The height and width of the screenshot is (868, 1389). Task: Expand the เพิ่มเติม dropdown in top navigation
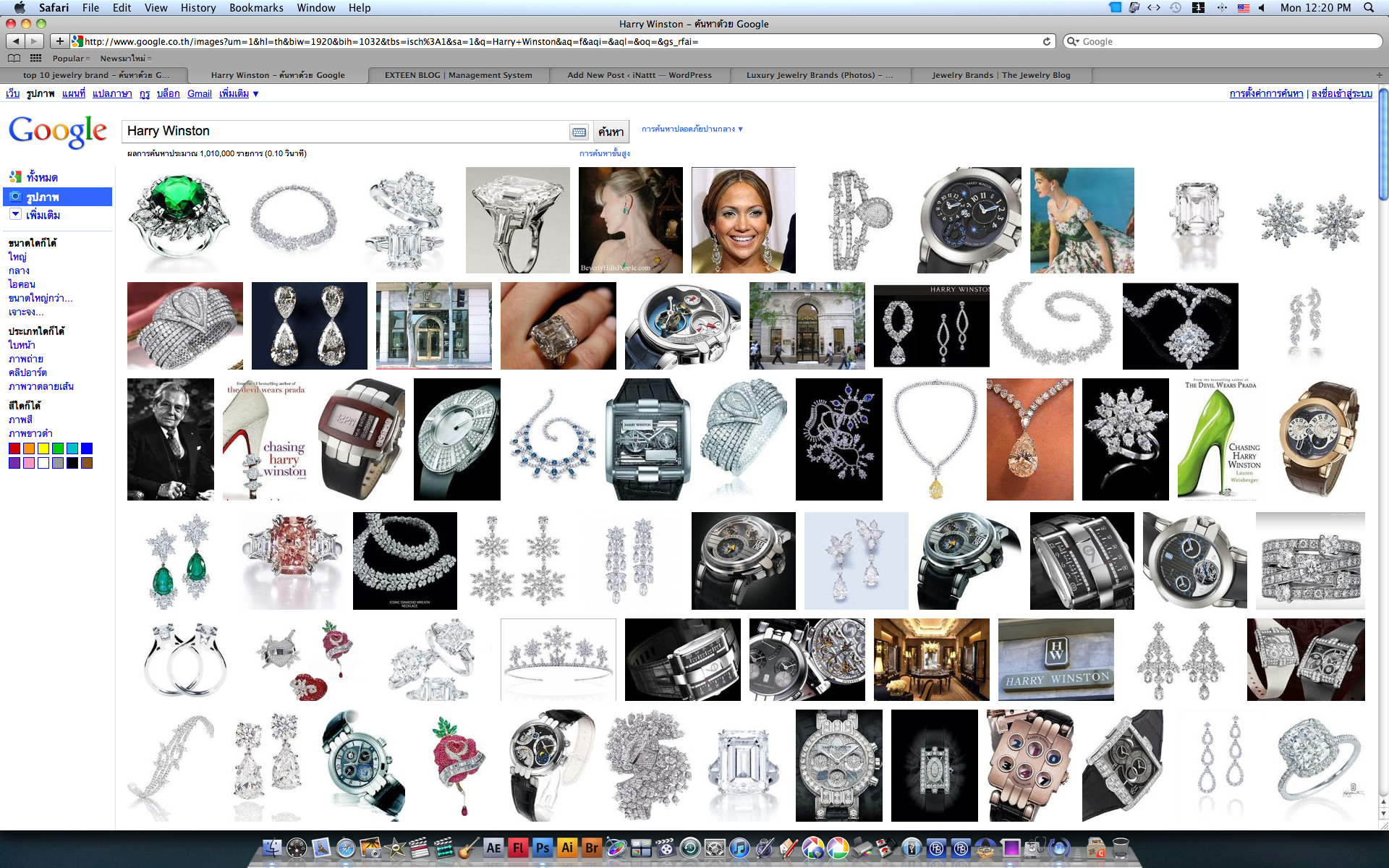[x=239, y=93]
